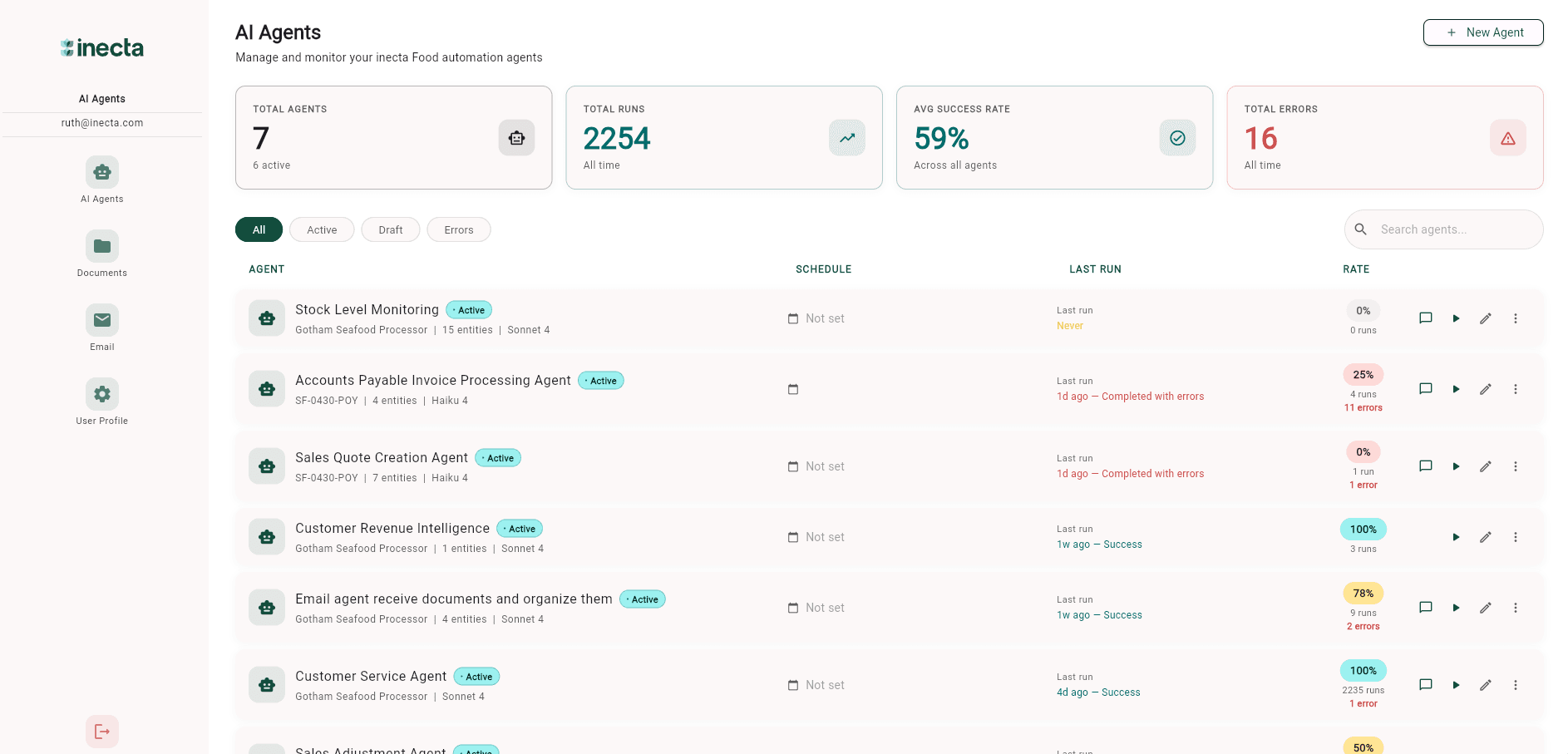Open more options for Customer Service Agent
The image size is (1568, 754).
click(1516, 685)
